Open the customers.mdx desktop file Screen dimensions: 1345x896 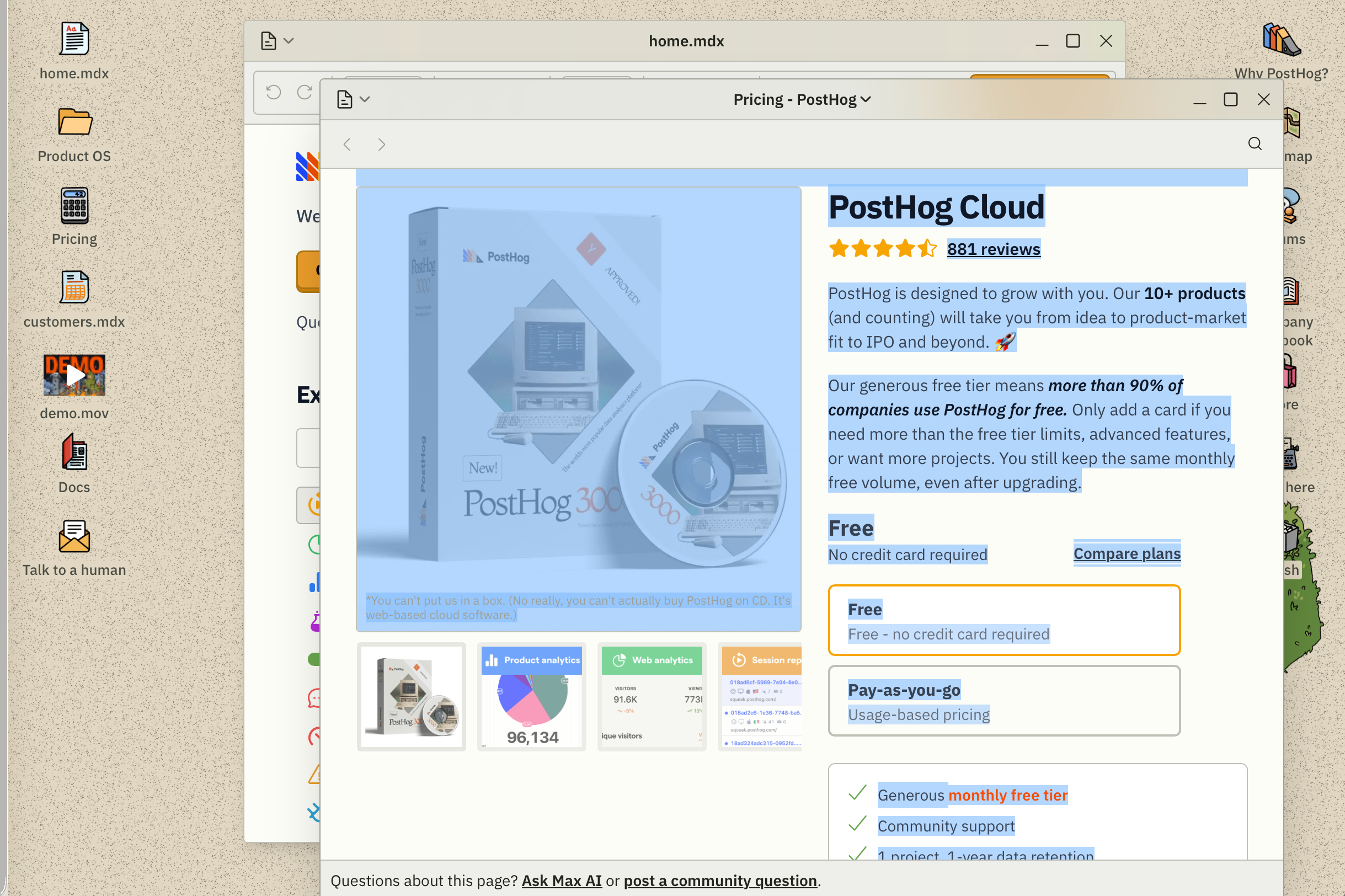tap(74, 287)
